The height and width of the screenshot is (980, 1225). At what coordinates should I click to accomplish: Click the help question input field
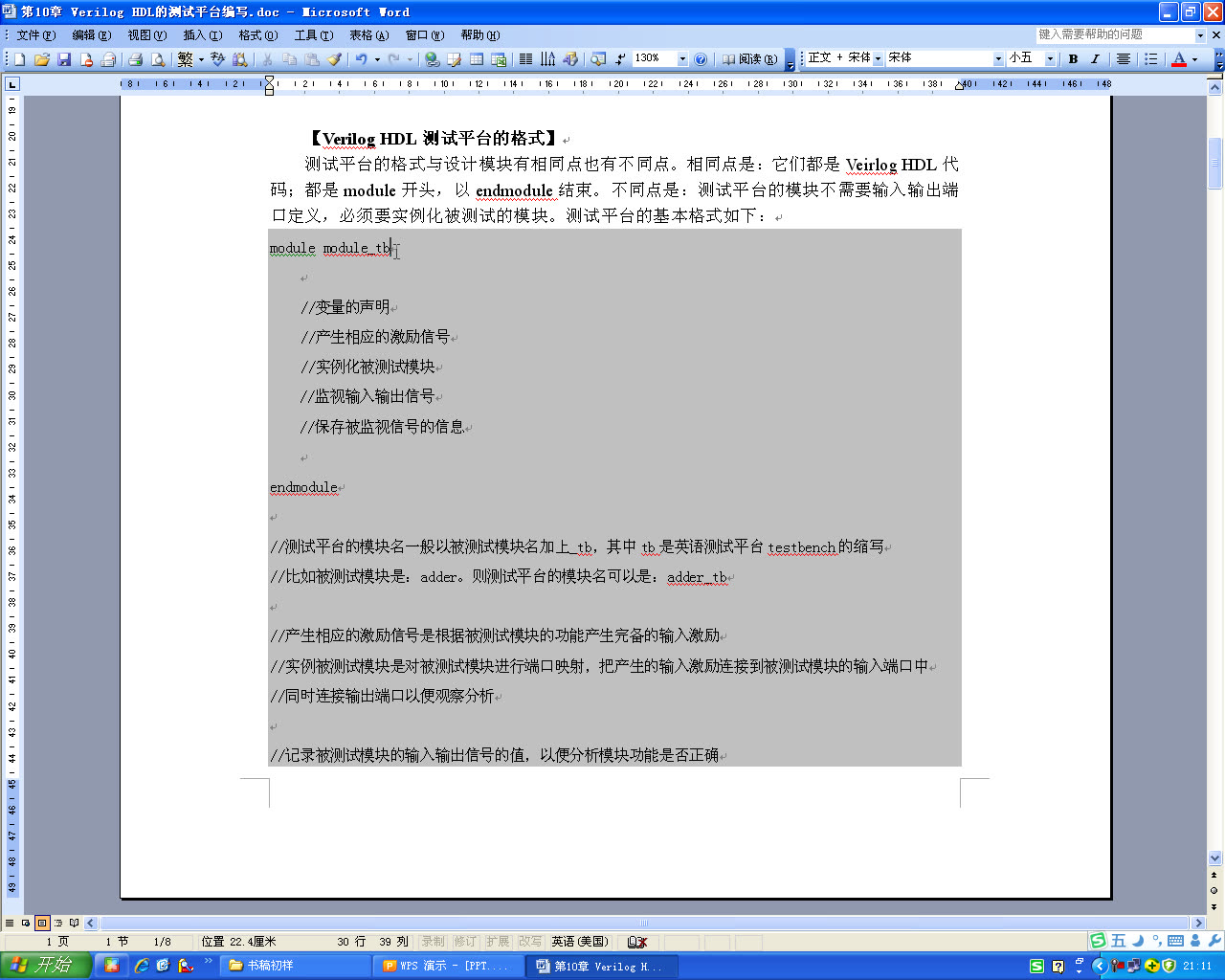1115,35
